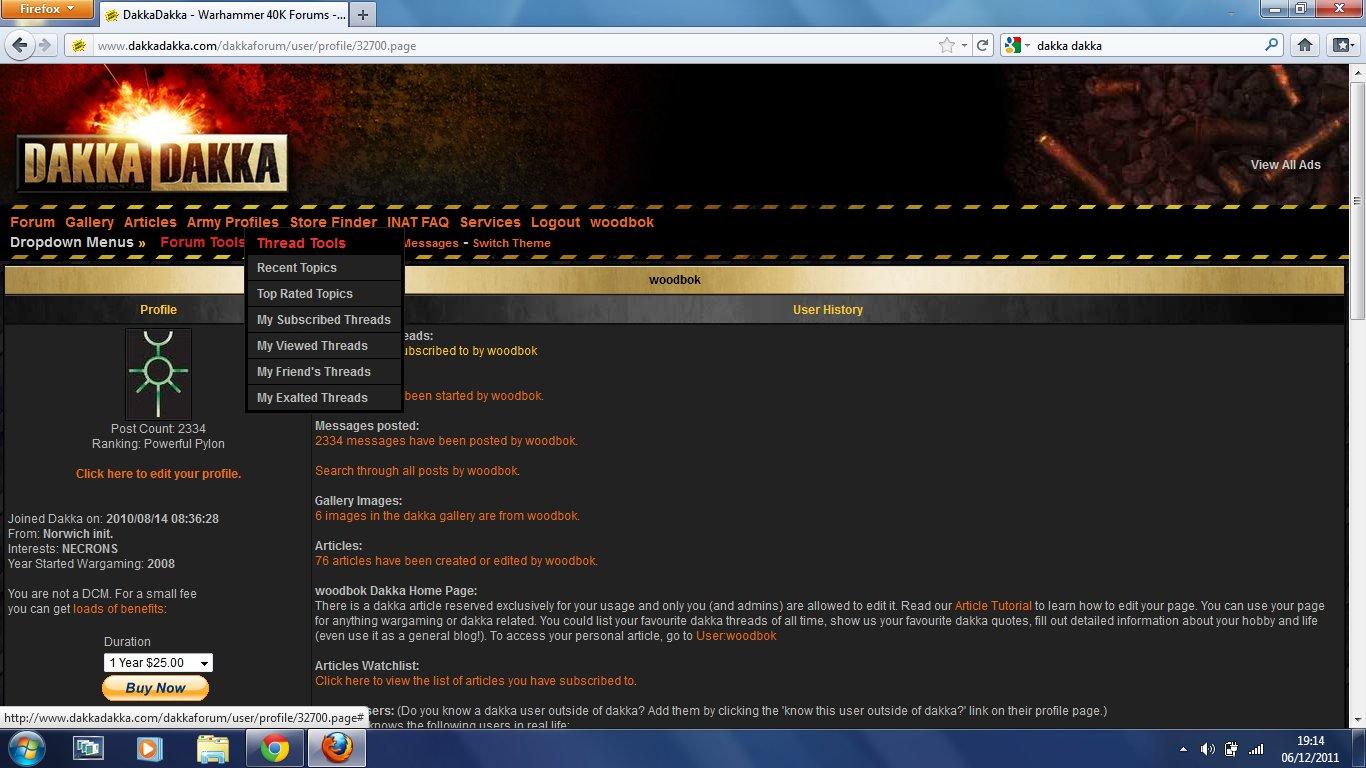Open the Services navigation link
Viewport: 1366px width, 768px height.
(x=490, y=222)
